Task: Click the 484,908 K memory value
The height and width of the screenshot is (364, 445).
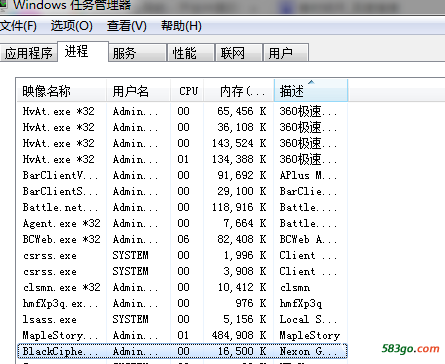Action: 239,335
